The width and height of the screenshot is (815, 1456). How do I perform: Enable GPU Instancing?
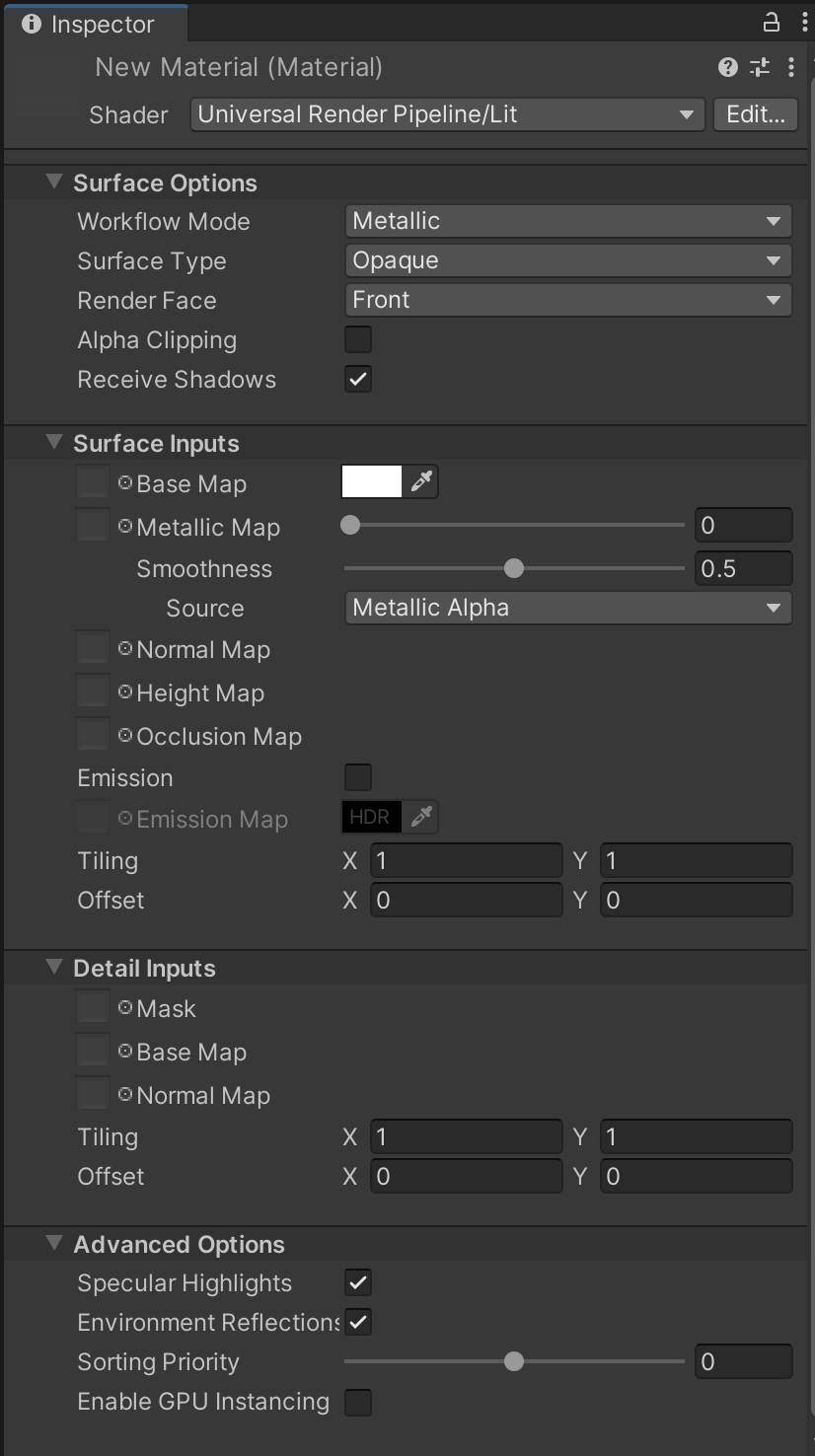357,1402
